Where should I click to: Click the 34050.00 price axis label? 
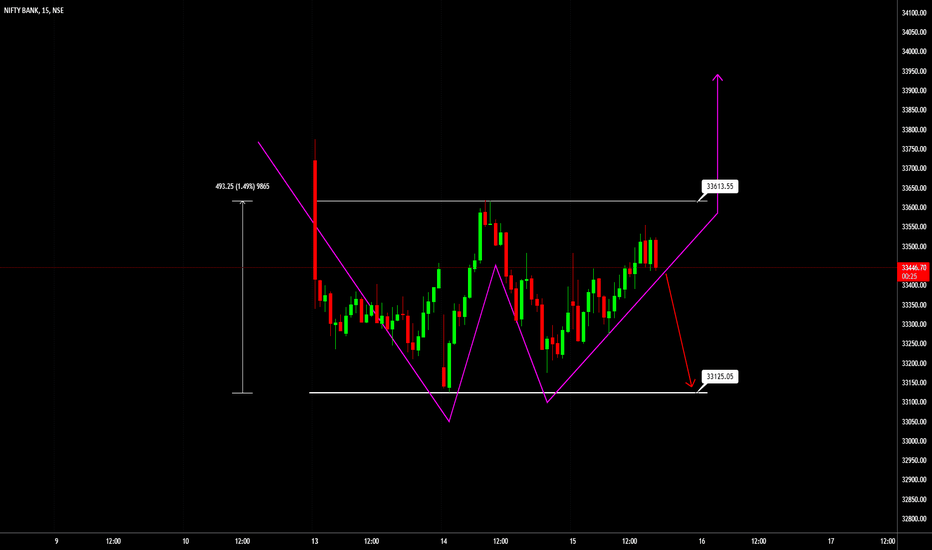coord(914,32)
